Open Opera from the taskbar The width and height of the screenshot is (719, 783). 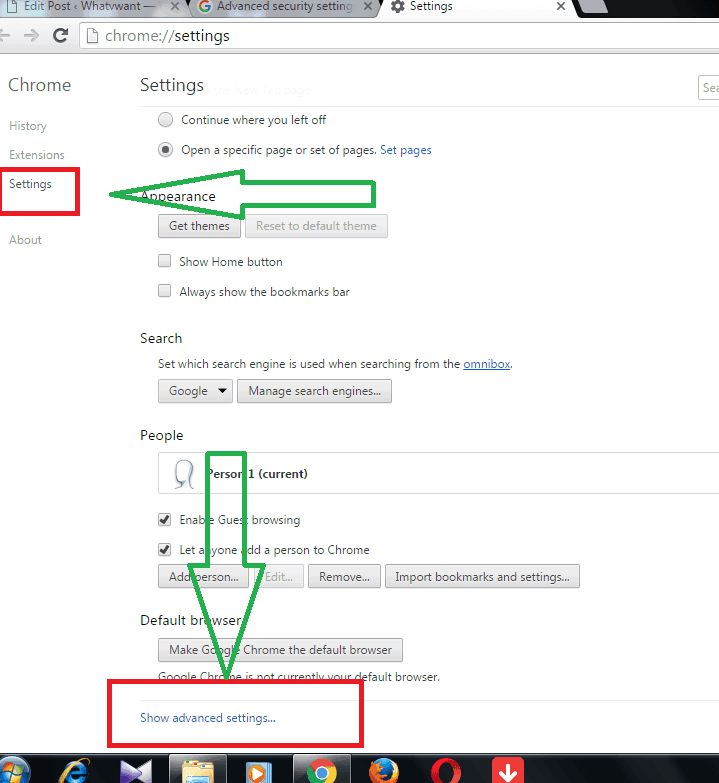click(x=446, y=772)
